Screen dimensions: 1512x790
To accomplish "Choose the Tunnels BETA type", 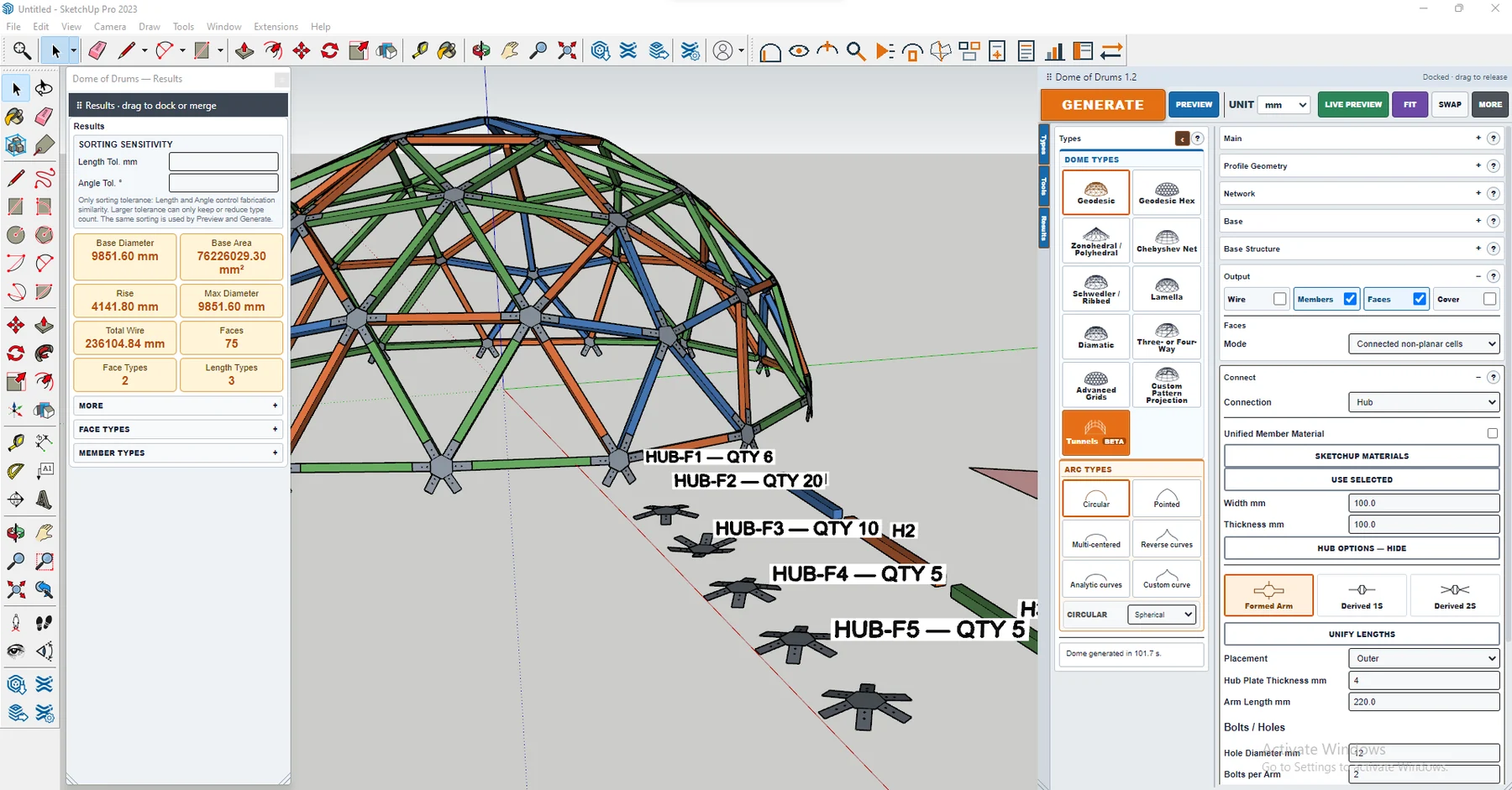I will [x=1095, y=432].
